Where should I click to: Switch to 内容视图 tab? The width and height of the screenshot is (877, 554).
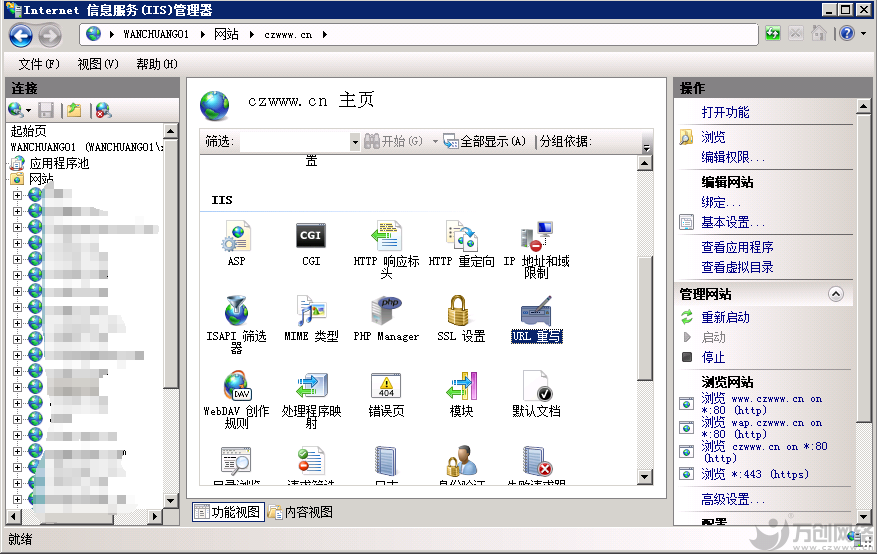[x=300, y=512]
